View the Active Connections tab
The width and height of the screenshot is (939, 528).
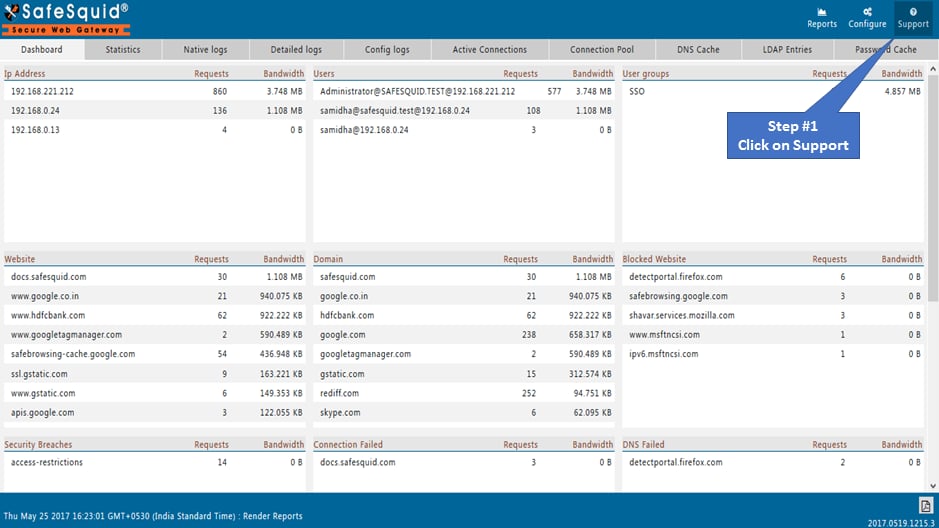(489, 50)
